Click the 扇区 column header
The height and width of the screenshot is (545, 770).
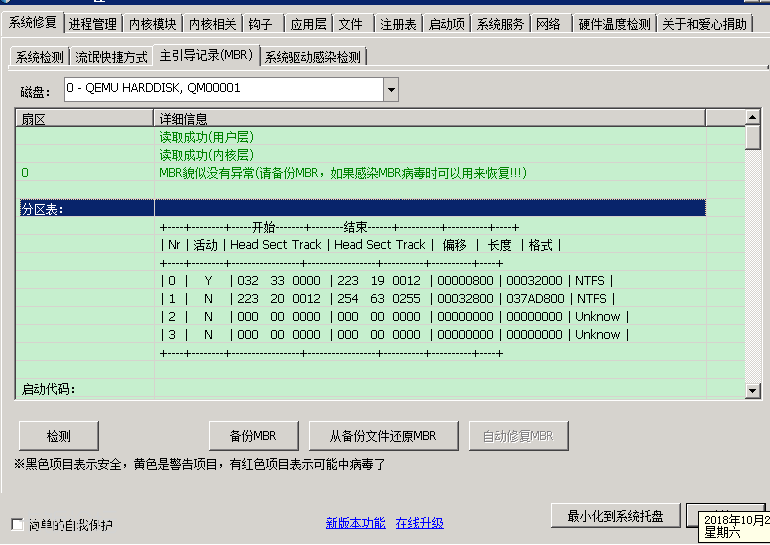(x=85, y=119)
